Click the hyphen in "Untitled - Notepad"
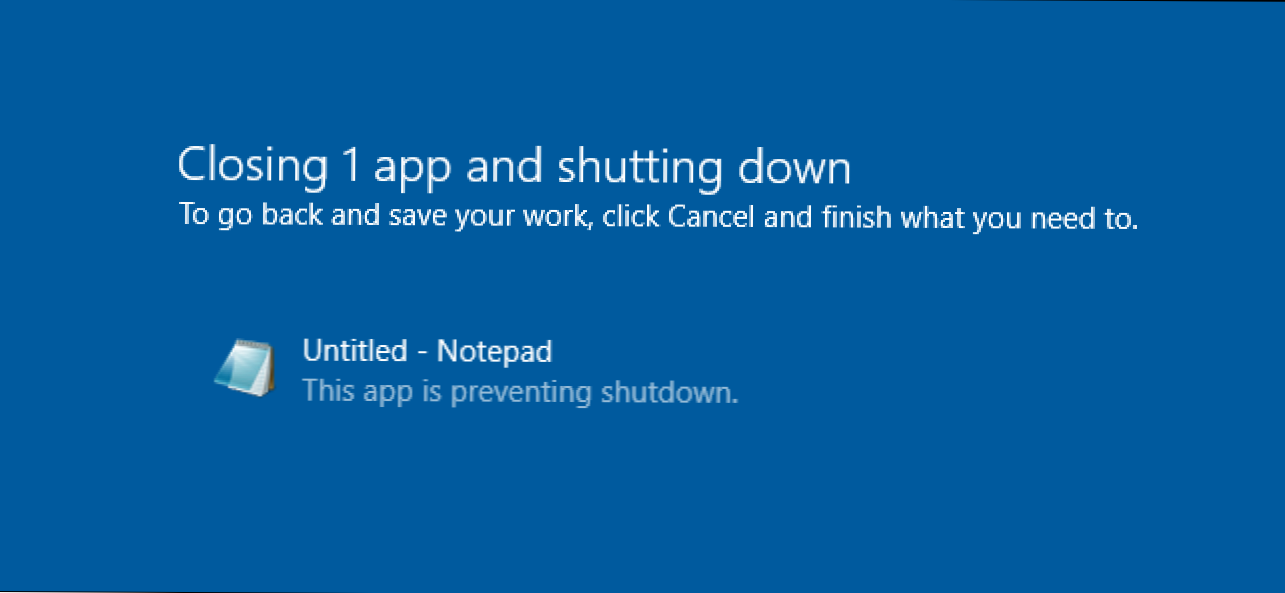Viewport: 1285px width, 593px height. [423, 353]
